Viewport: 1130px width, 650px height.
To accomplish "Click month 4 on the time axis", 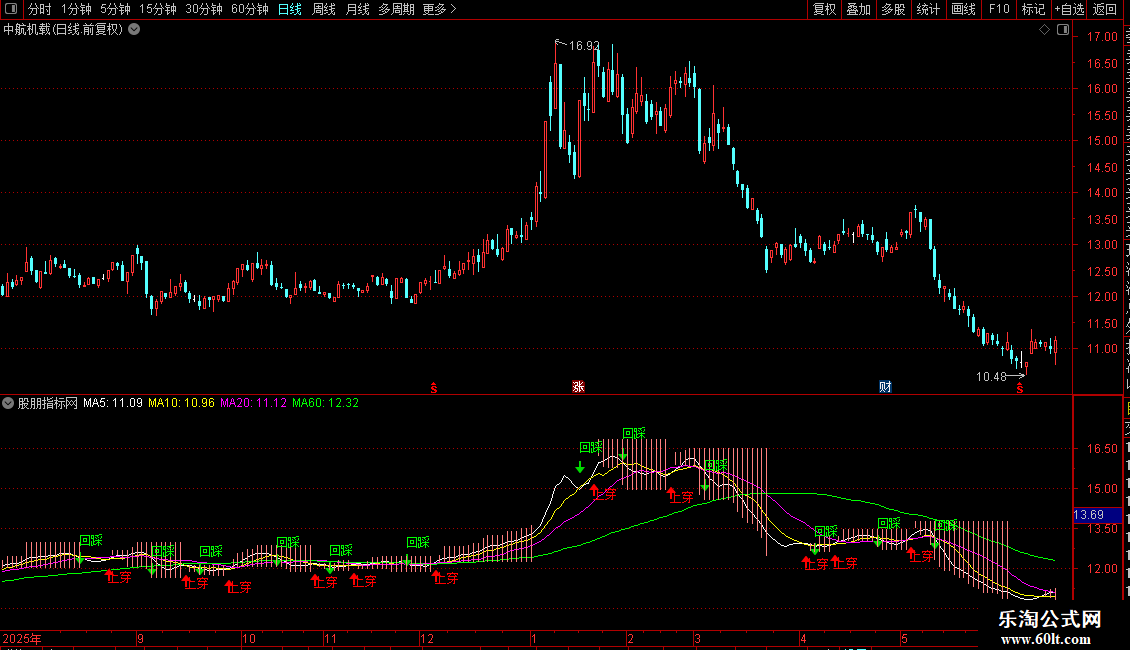I will click(x=804, y=638).
